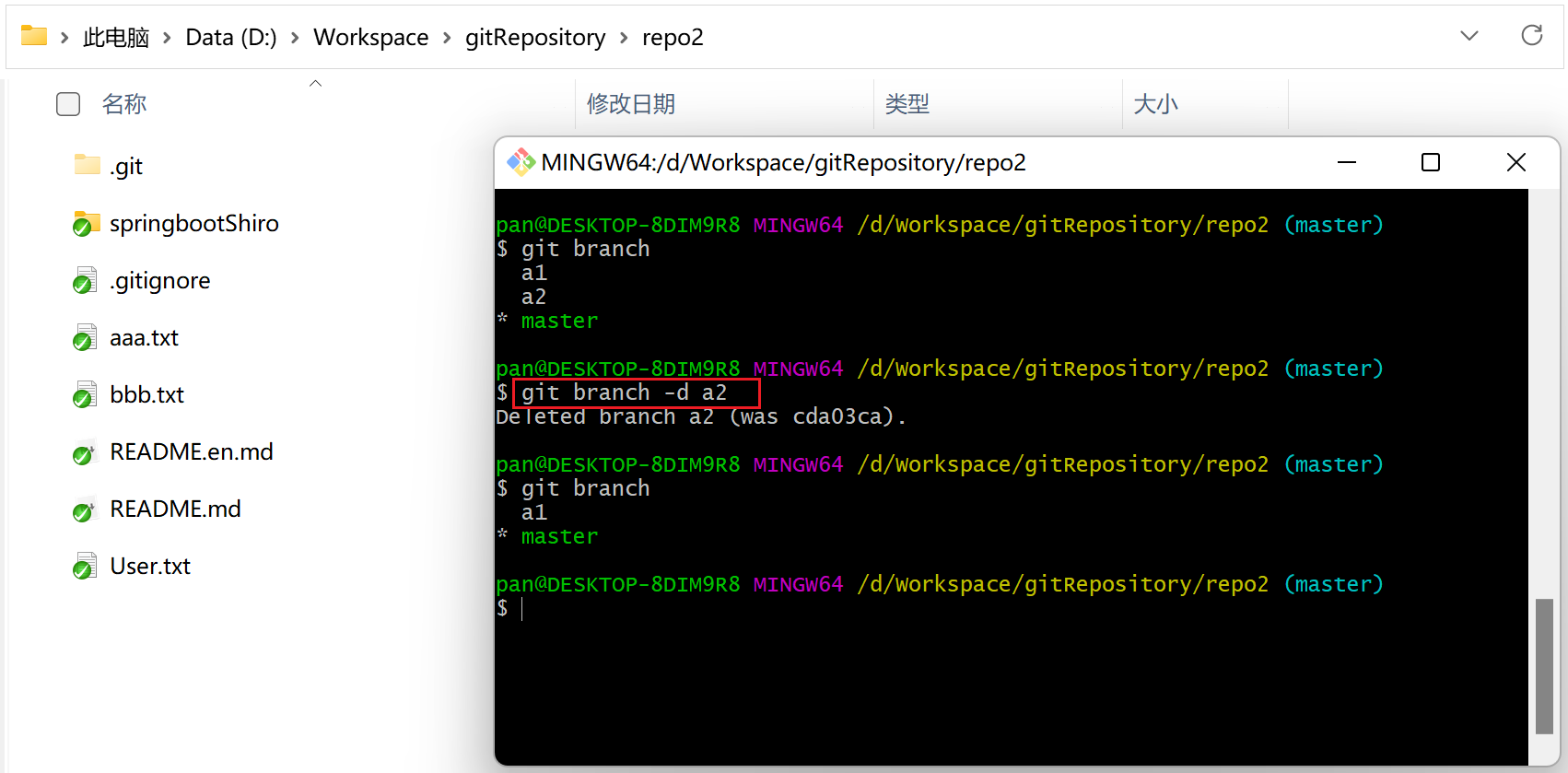Expand the chevron after Data (D:) in path
The width and height of the screenshot is (1568, 773).
[x=295, y=38]
